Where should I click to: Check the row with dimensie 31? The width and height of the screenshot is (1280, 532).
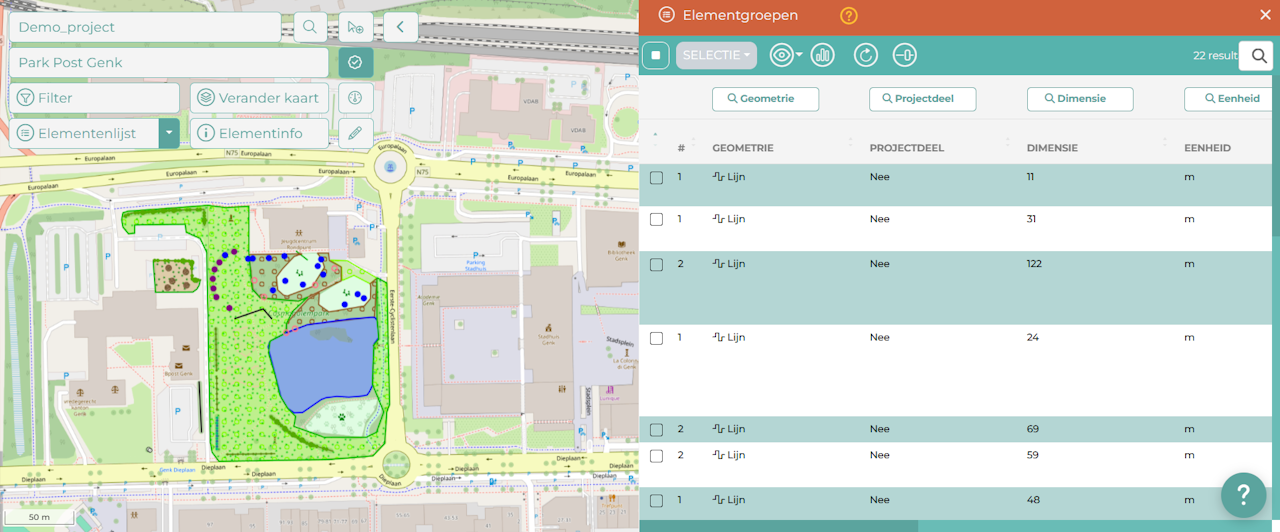coord(656,219)
